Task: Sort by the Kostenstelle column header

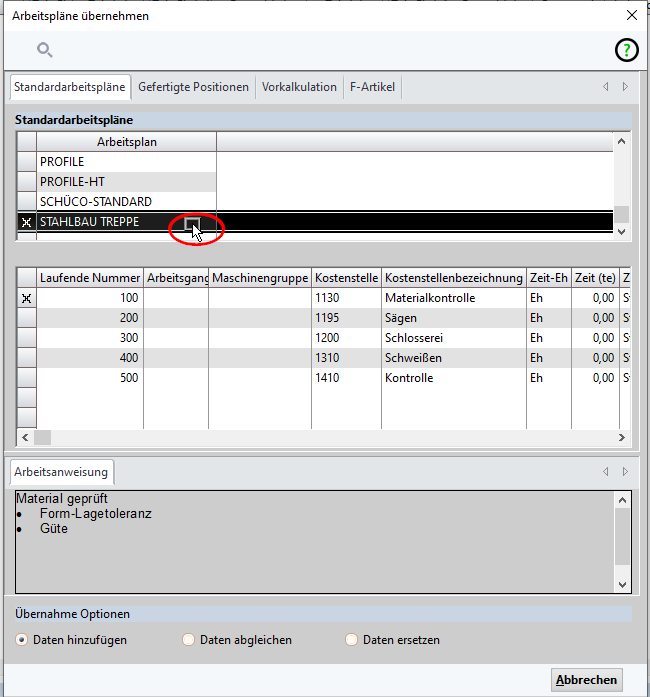Action: pyautogui.click(x=345, y=277)
